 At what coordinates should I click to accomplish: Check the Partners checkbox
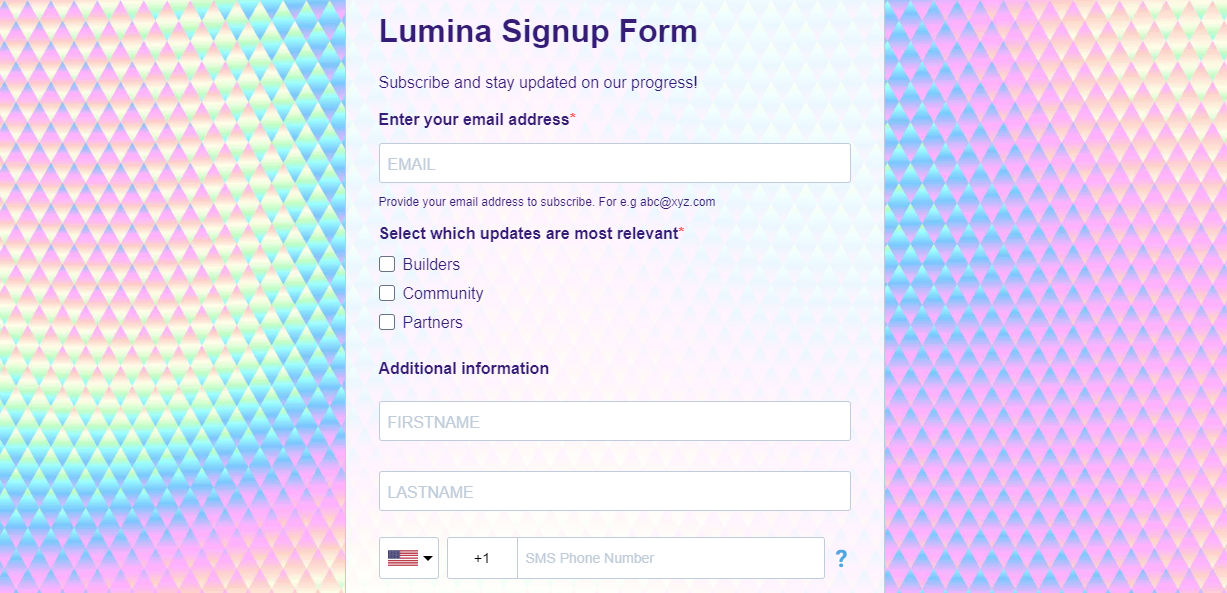[387, 322]
